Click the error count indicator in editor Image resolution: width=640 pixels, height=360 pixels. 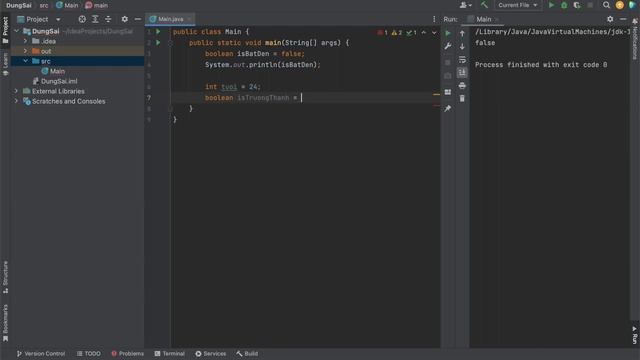382,33
